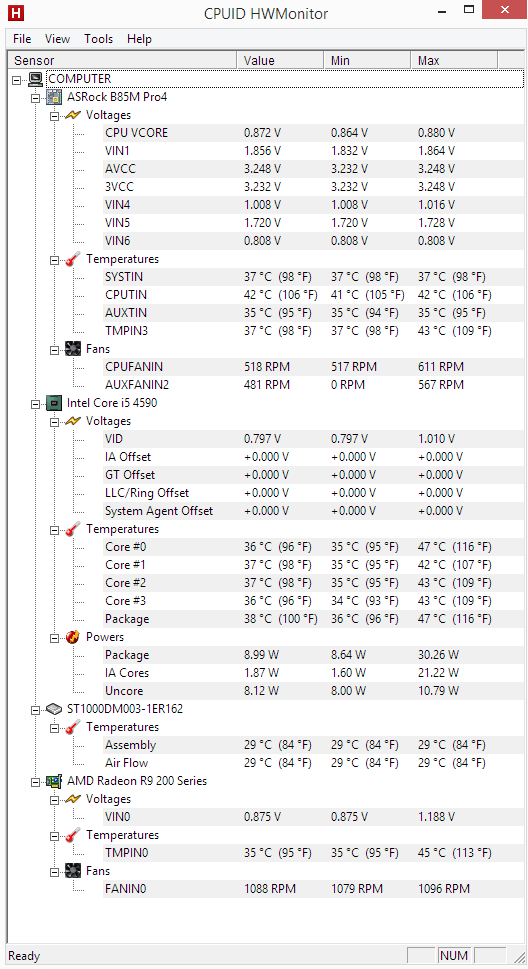Open the Tools menu

point(98,38)
